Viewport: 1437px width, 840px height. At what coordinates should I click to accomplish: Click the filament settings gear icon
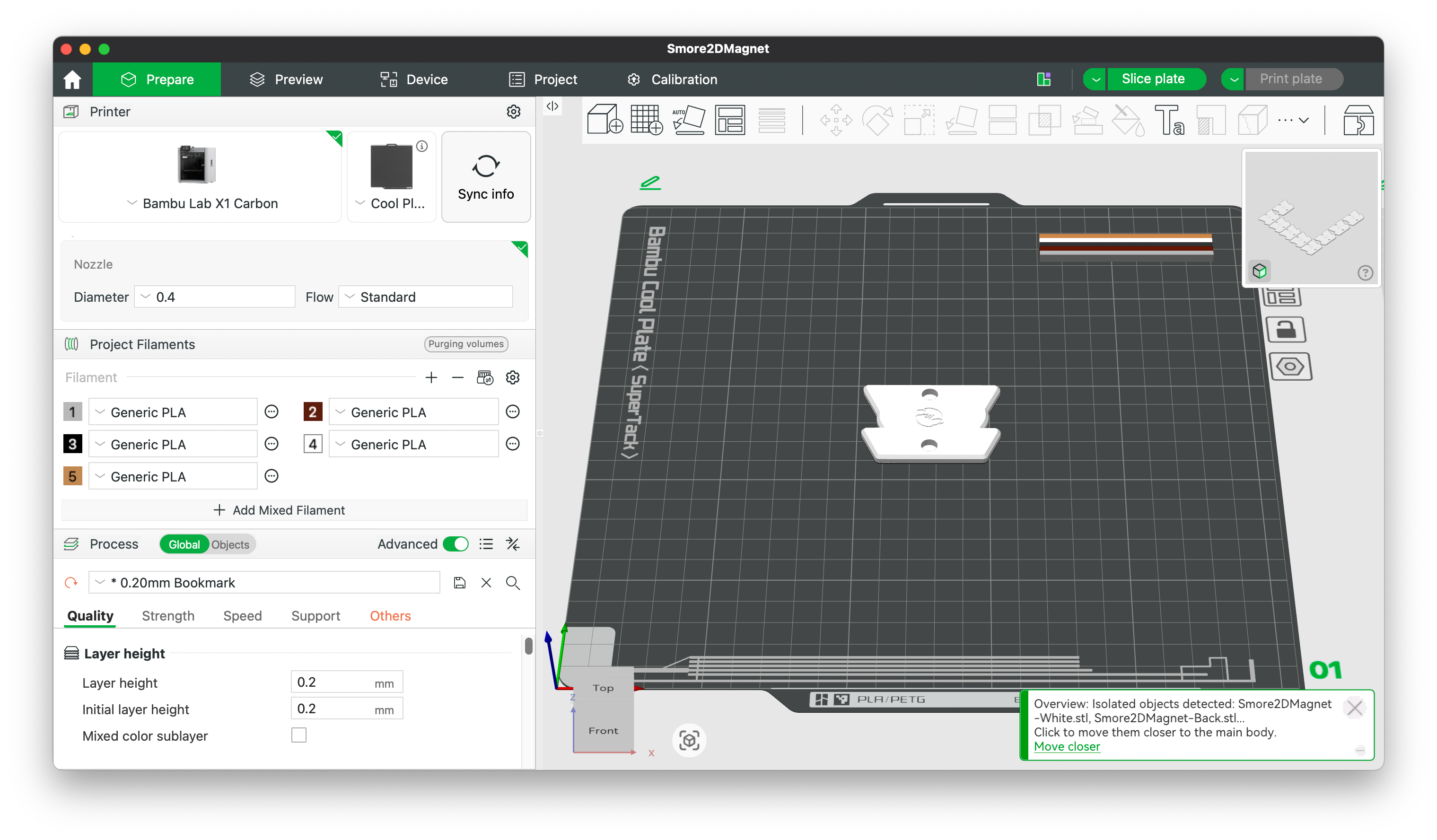coord(513,377)
